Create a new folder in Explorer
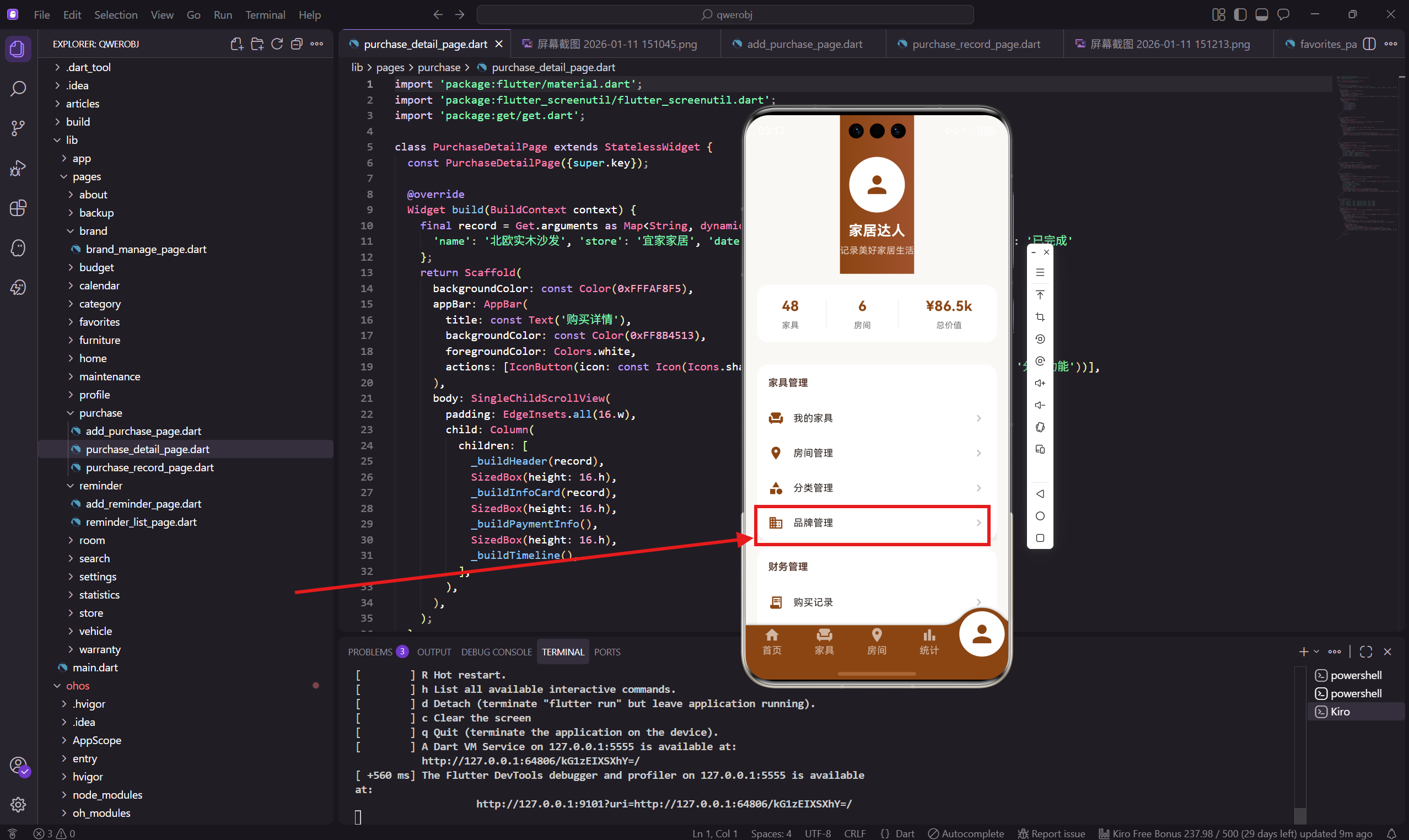Viewport: 1409px width, 840px height. (x=257, y=44)
